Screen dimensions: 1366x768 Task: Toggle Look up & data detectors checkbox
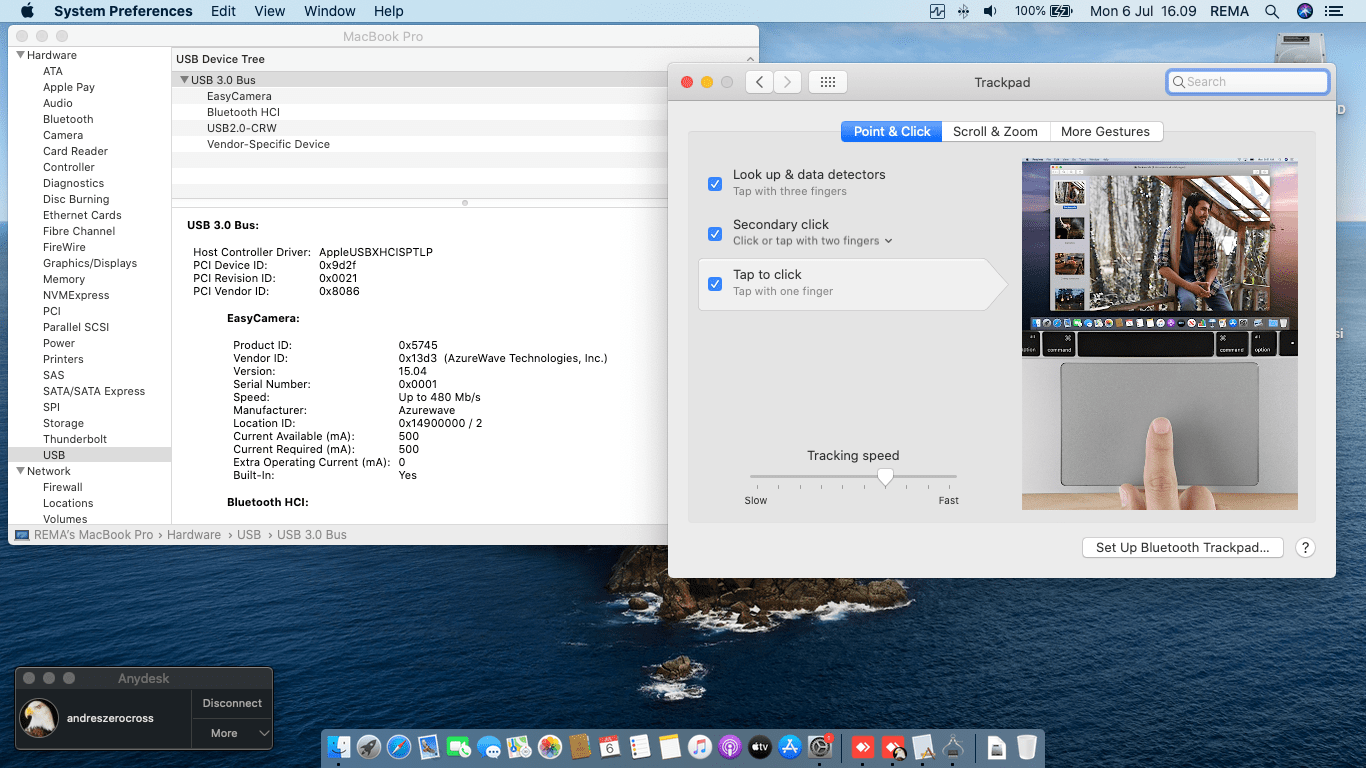pos(715,184)
